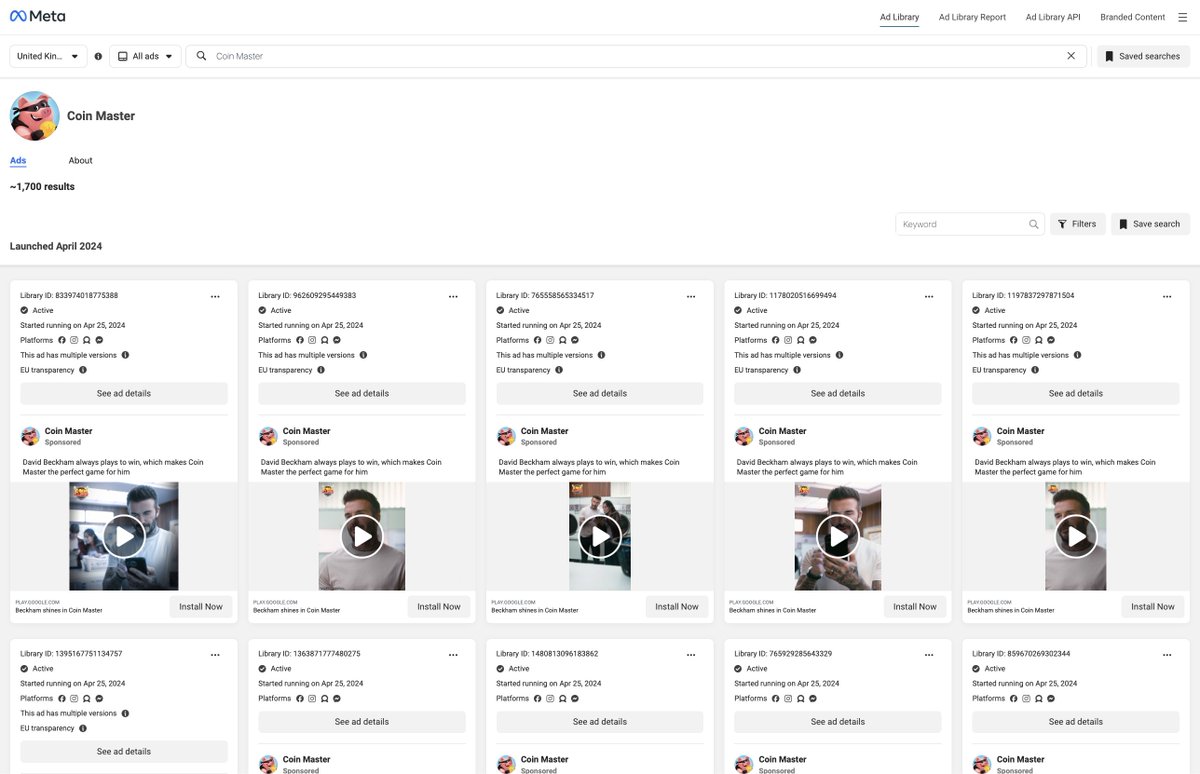The height and width of the screenshot is (774, 1200).
Task: Click the Save search button
Action: point(1149,224)
